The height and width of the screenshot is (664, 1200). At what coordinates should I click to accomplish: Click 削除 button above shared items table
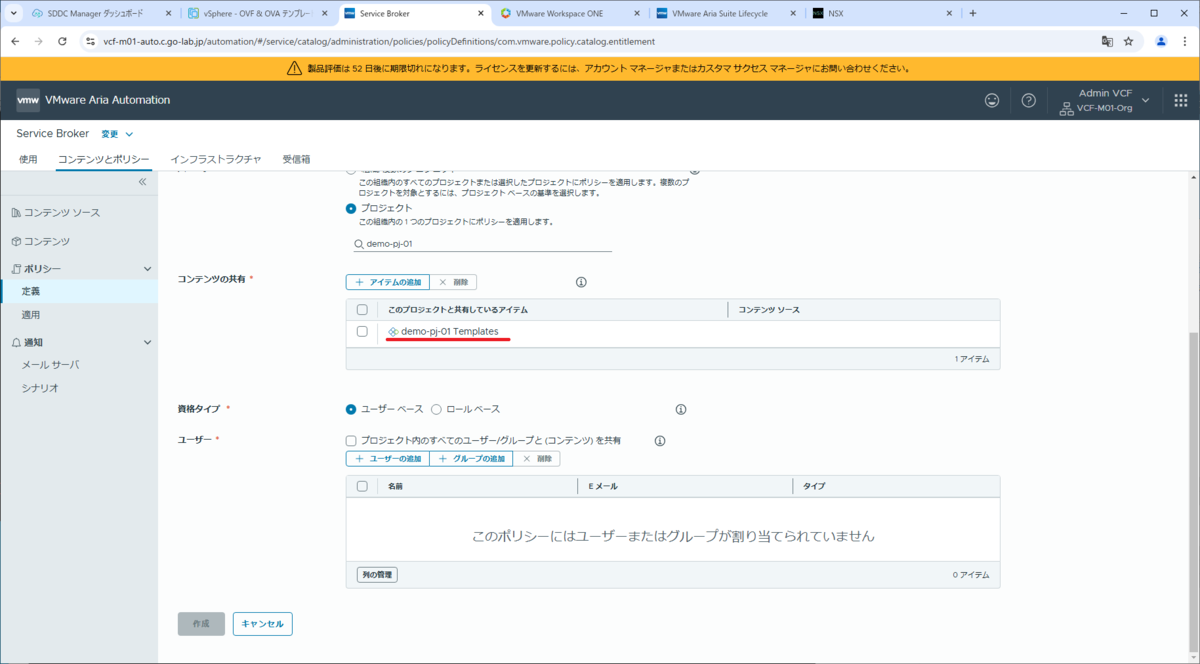(454, 283)
